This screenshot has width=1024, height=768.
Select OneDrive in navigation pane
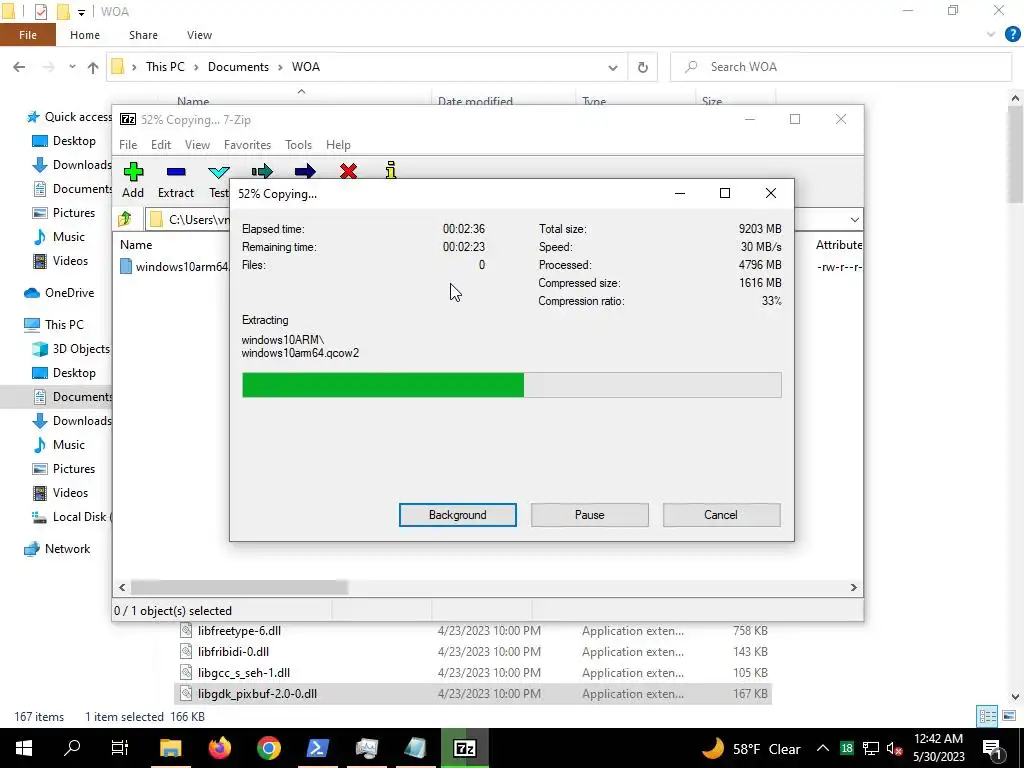(59, 293)
